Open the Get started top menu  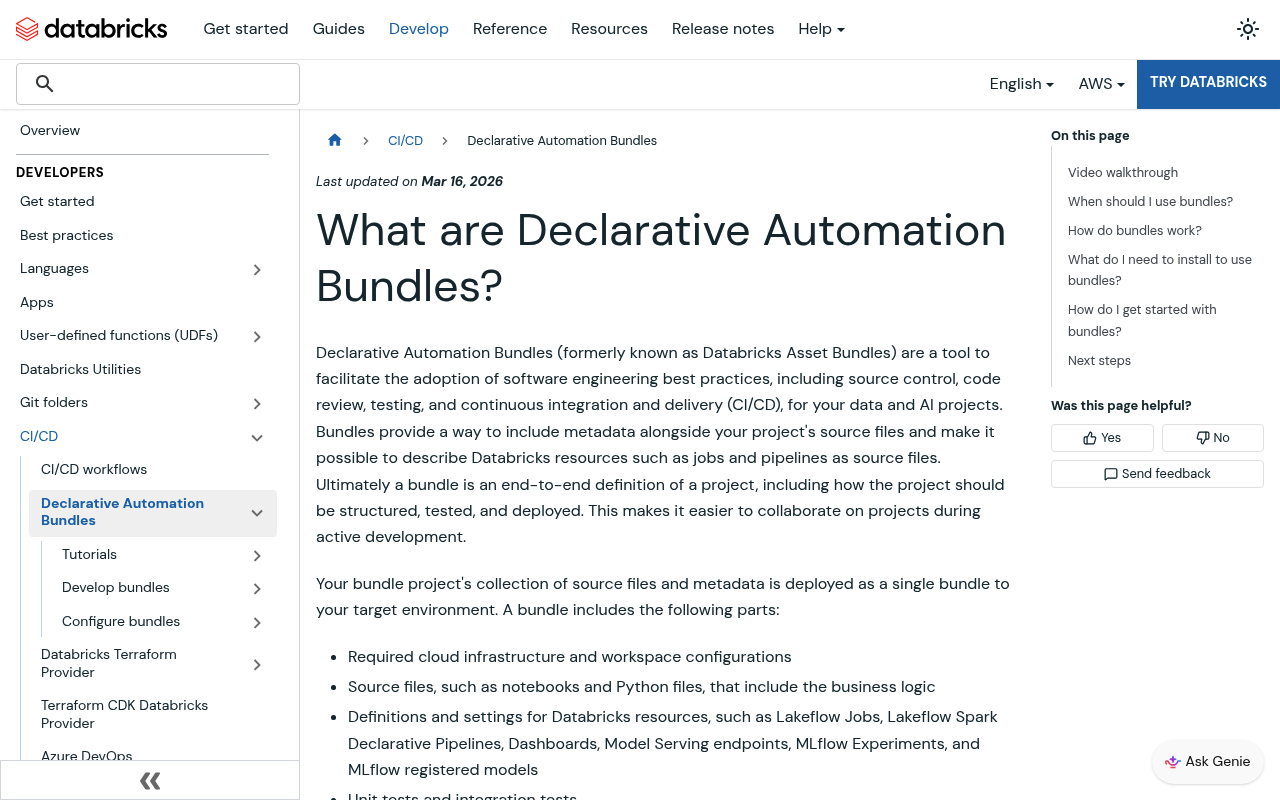click(246, 29)
